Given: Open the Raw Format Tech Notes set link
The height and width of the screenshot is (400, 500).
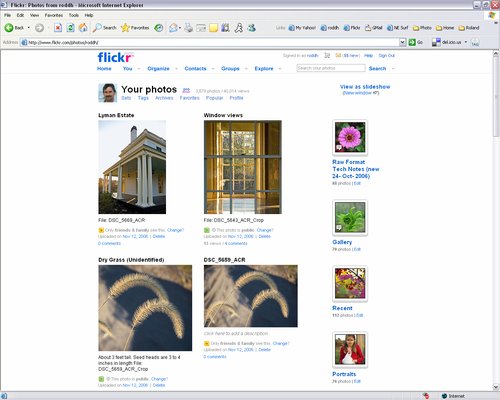Looking at the screenshot, I should 356,169.
